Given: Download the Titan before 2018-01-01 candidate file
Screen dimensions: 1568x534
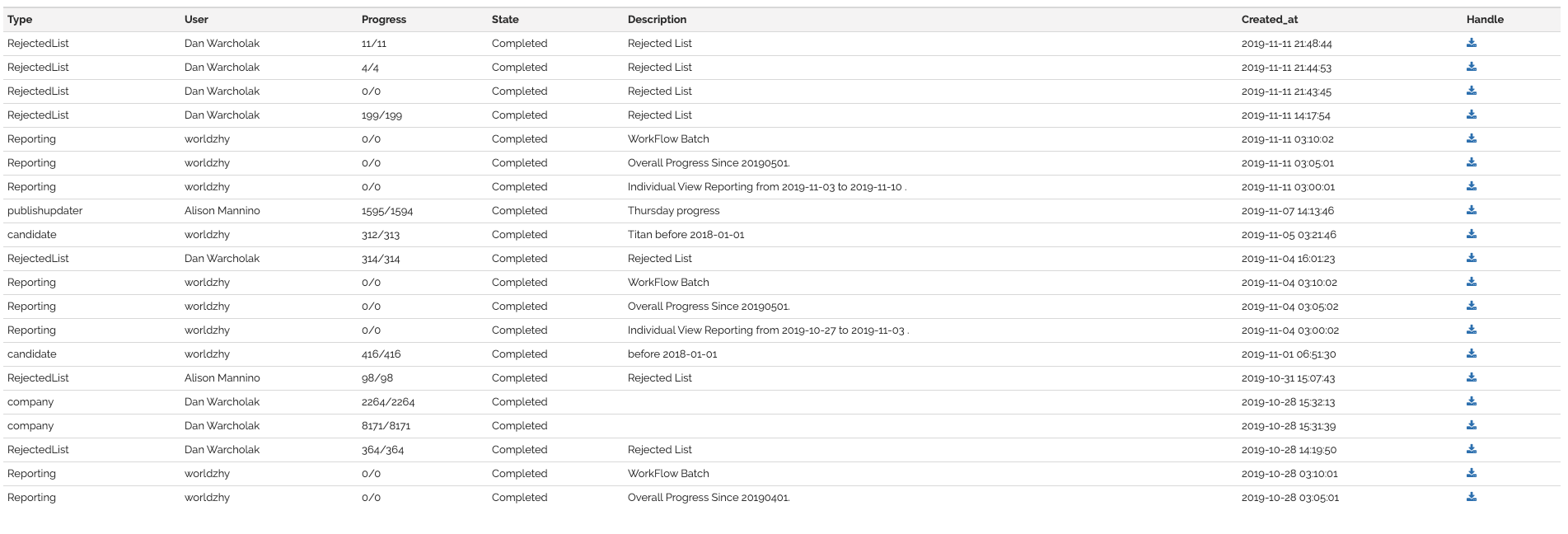Looking at the screenshot, I should click(1471, 235).
